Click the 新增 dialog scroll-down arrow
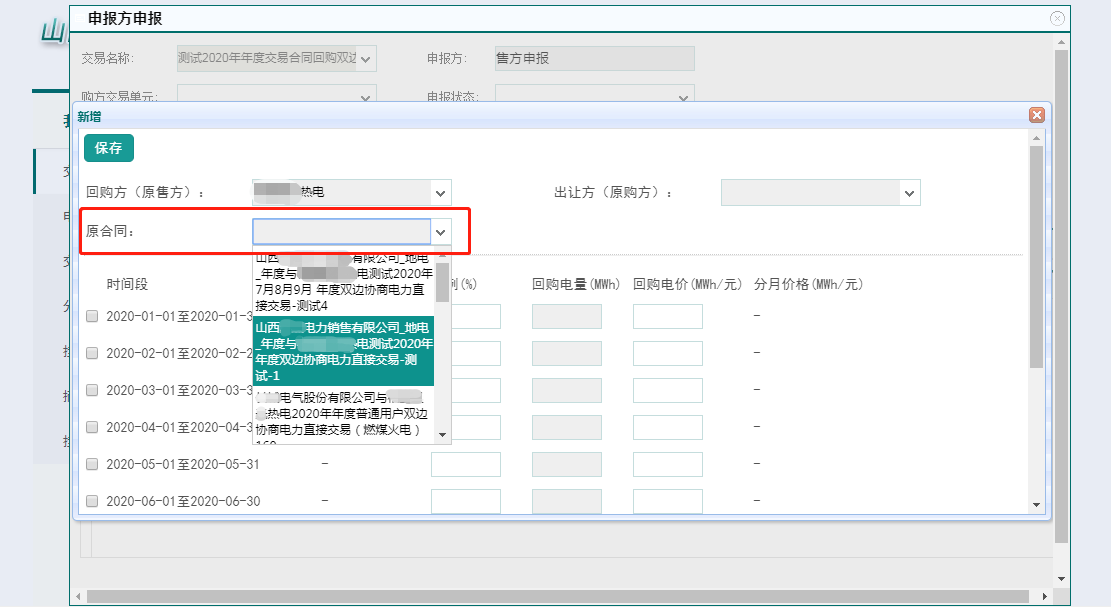The width and height of the screenshot is (1111, 609). [1036, 506]
